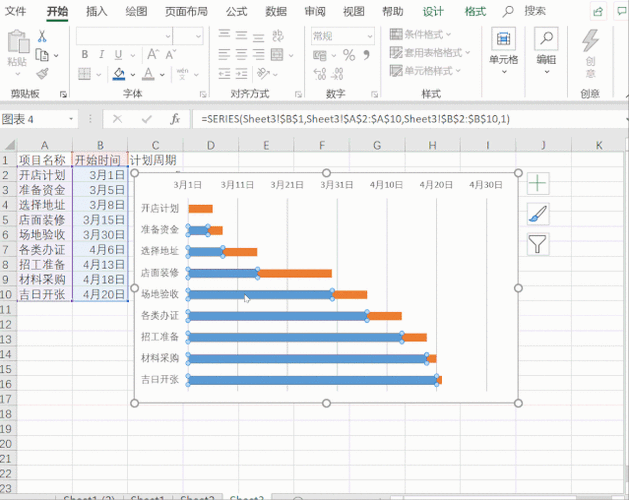Open the font name combo box
Viewport: 629px width, 500px height.
point(124,36)
